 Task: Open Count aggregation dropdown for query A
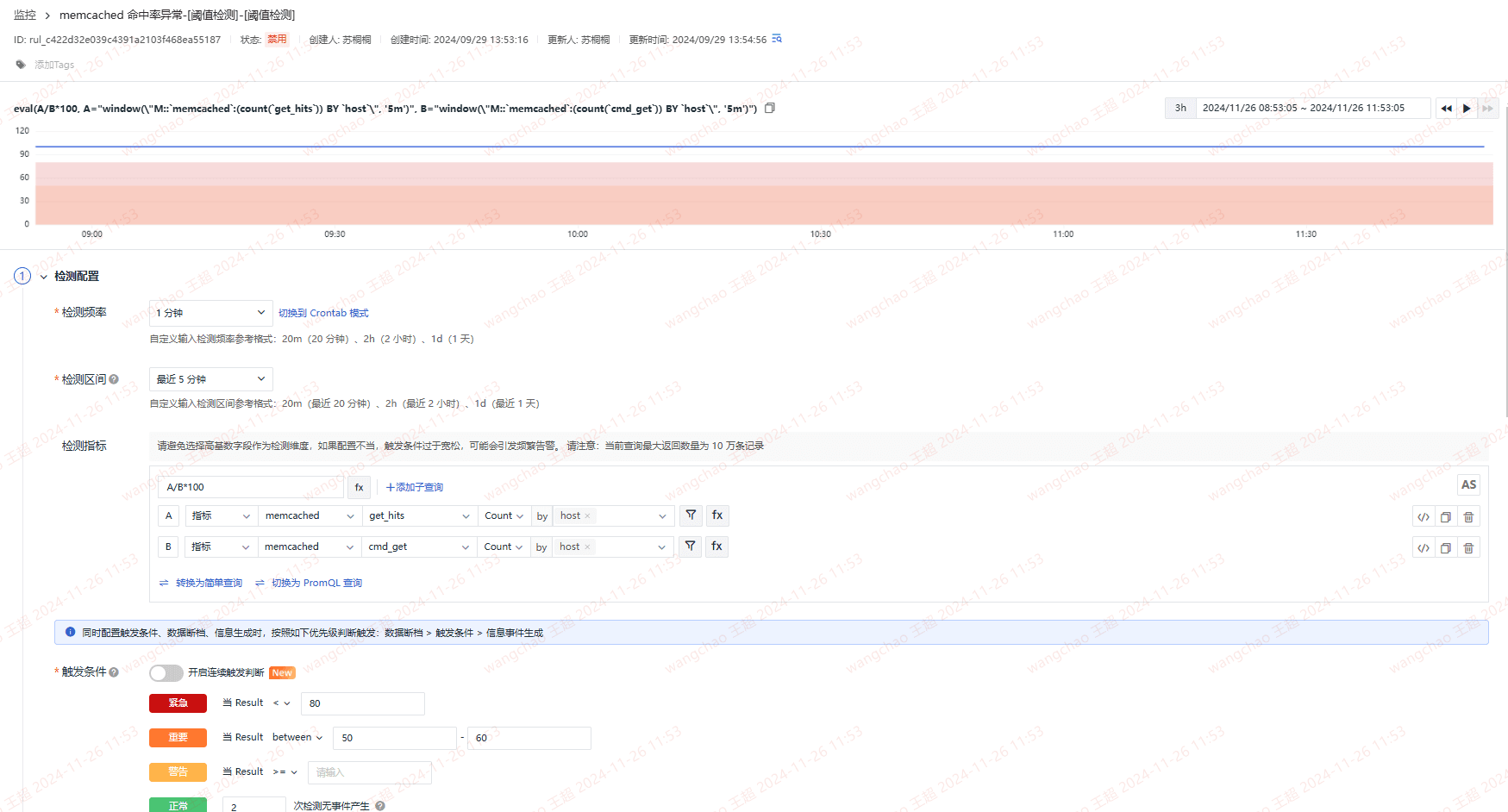click(504, 515)
